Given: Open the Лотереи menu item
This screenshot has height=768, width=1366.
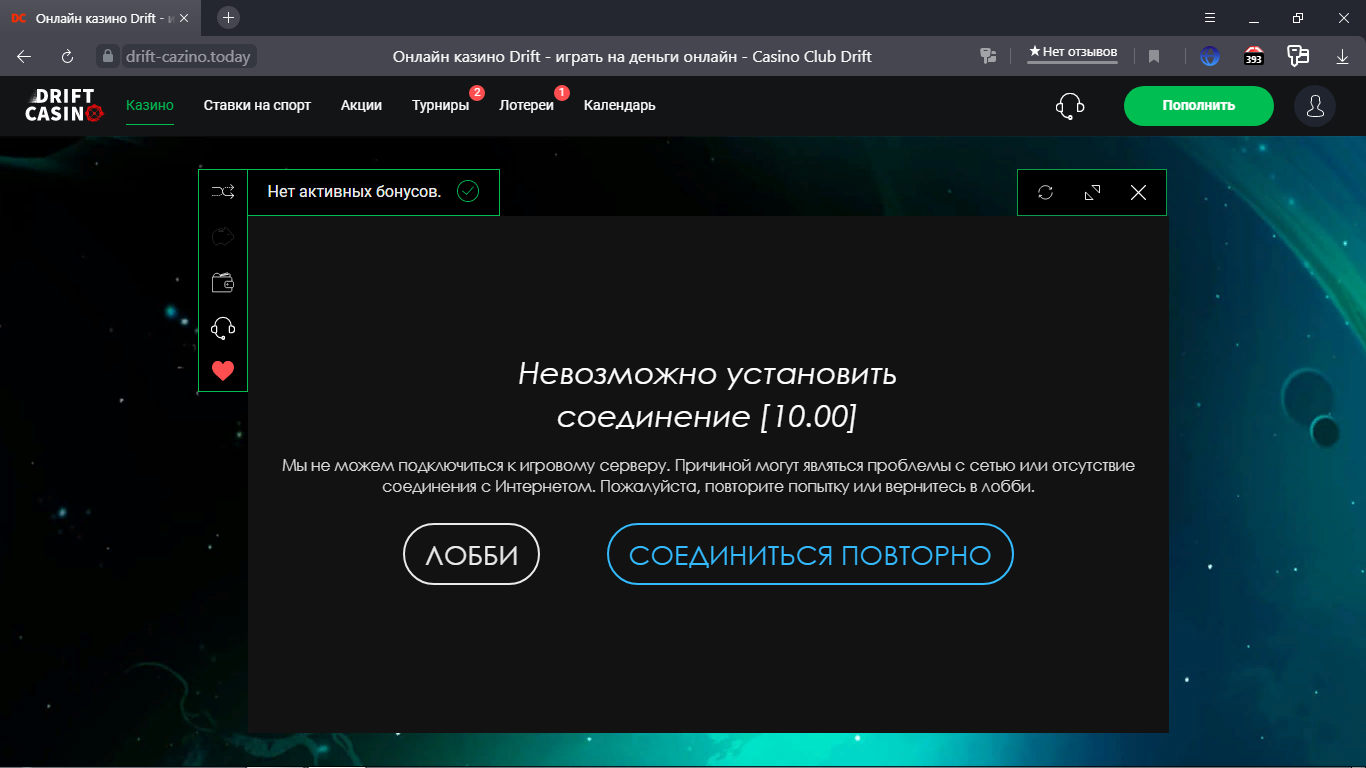Looking at the screenshot, I should click(526, 105).
